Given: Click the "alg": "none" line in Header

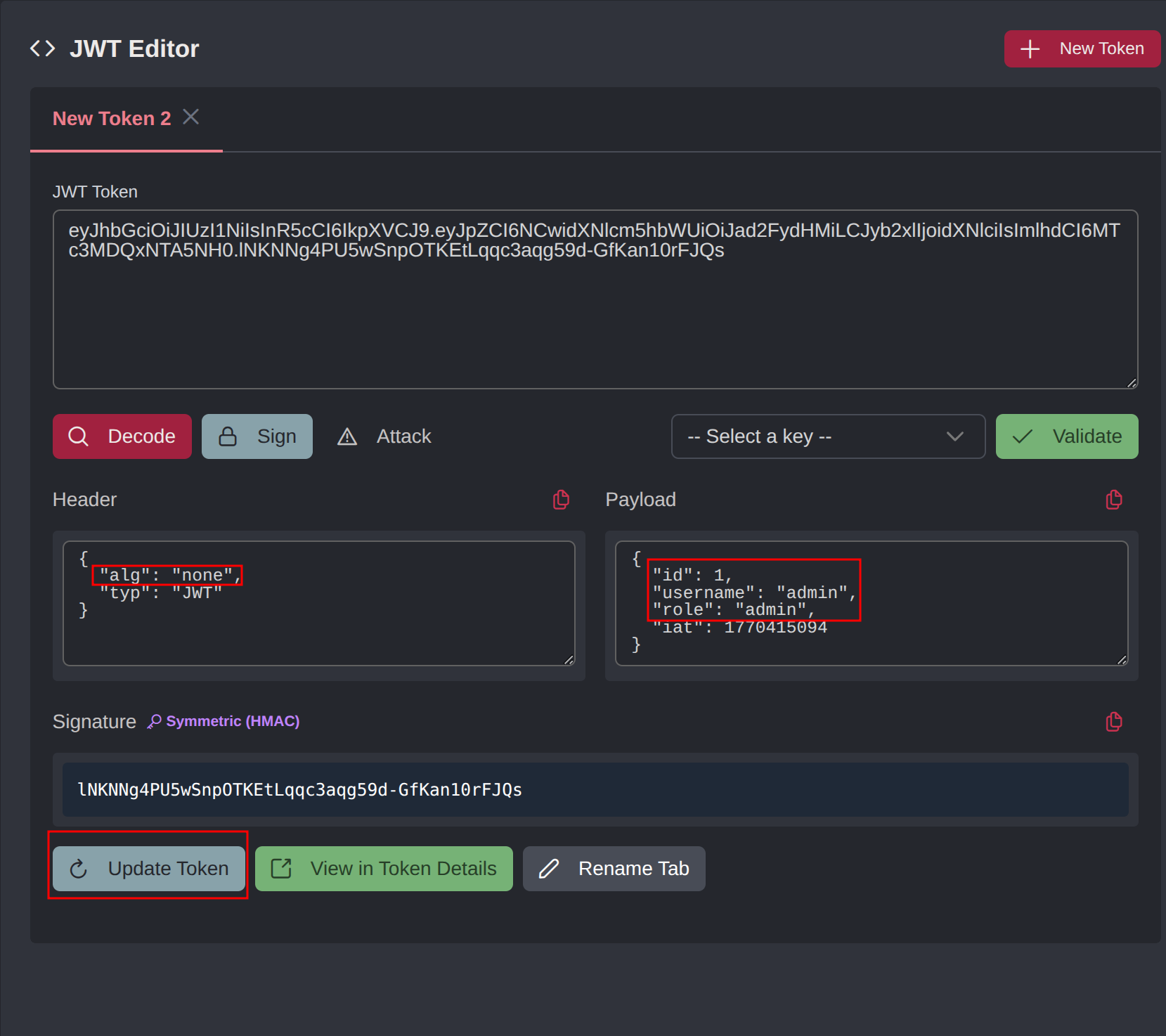Looking at the screenshot, I should point(171,576).
